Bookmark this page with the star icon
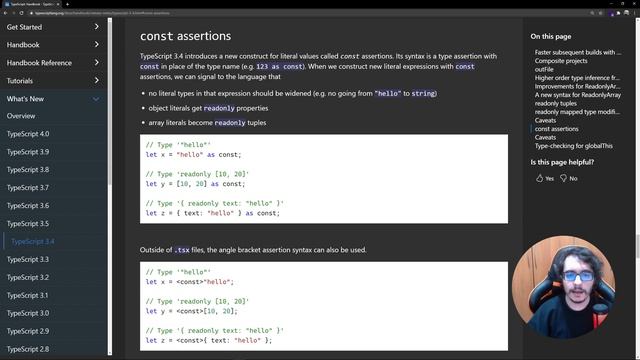Viewport: 640px width, 360px height. tap(600, 13)
